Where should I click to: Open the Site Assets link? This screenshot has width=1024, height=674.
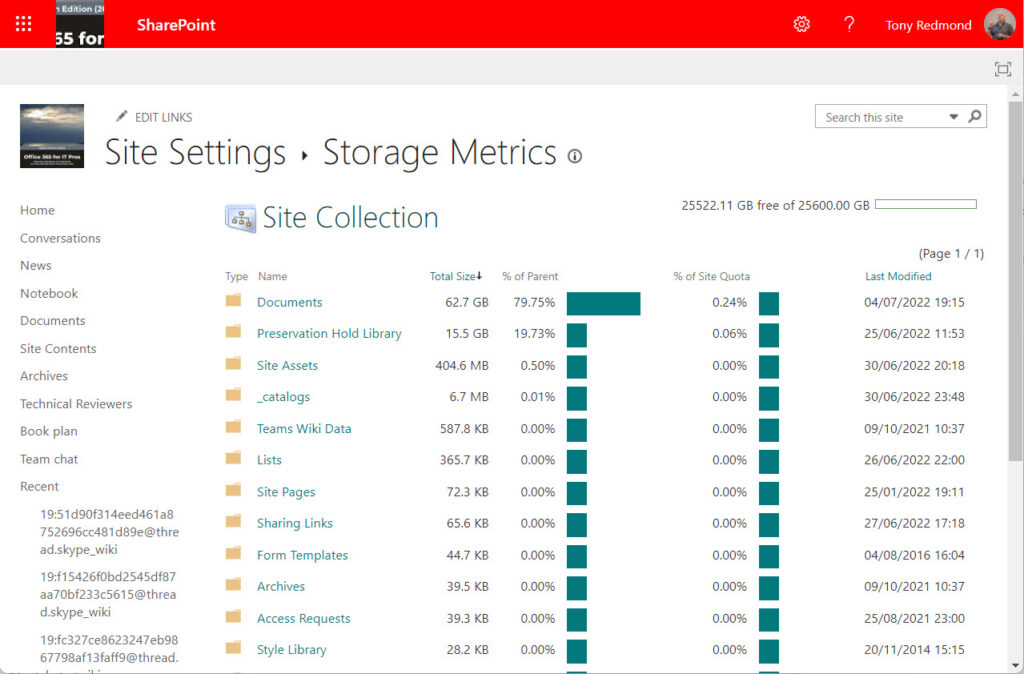pyautogui.click(x=287, y=366)
